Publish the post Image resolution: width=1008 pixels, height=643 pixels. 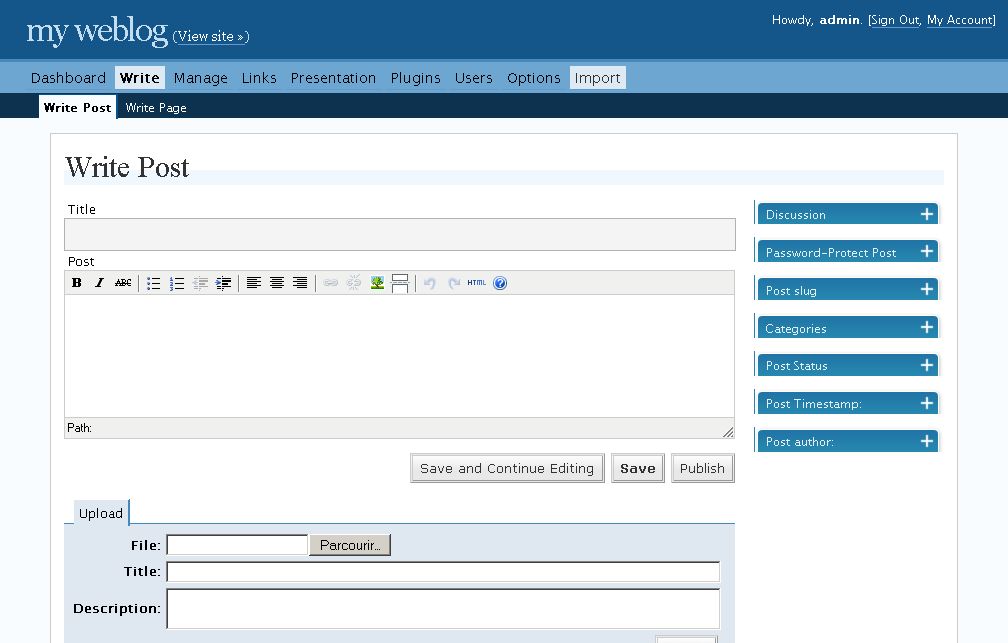pos(702,468)
